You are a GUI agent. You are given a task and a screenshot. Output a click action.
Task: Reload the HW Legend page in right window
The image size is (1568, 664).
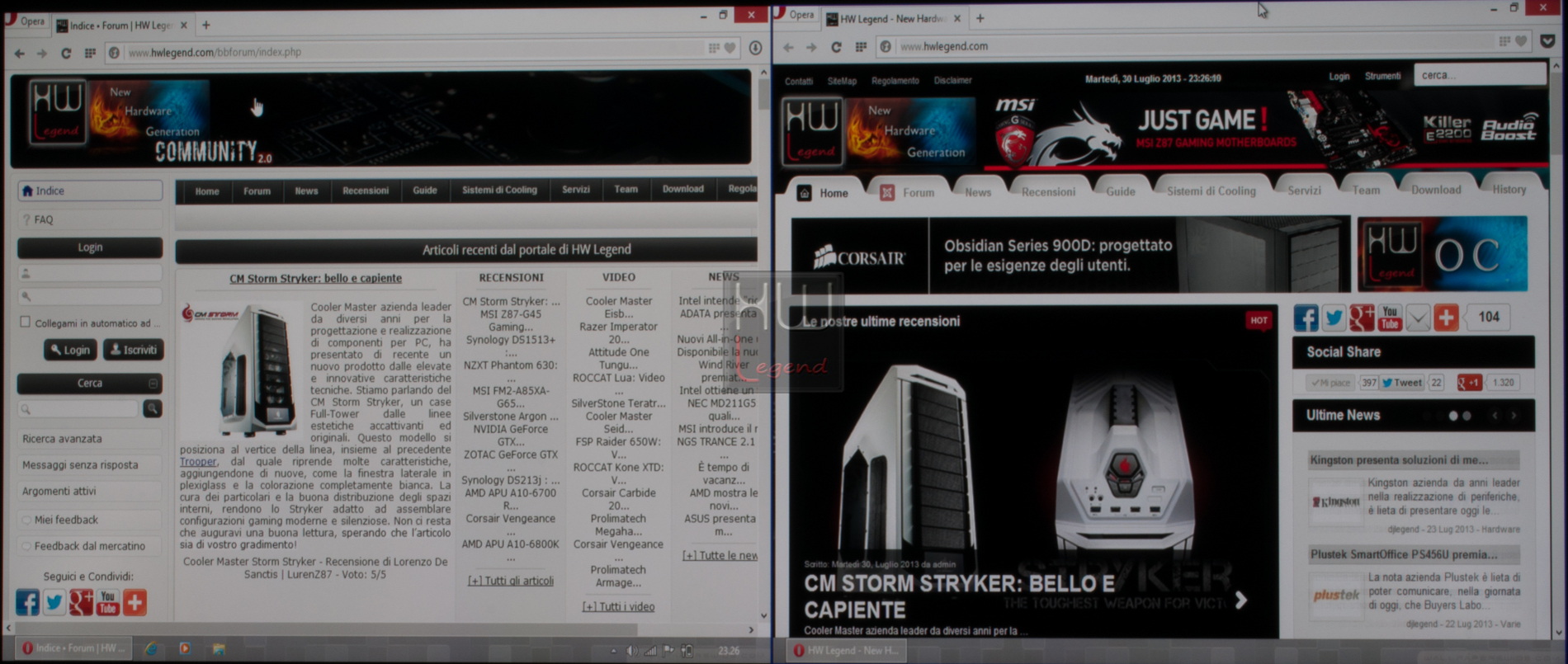coord(836,47)
